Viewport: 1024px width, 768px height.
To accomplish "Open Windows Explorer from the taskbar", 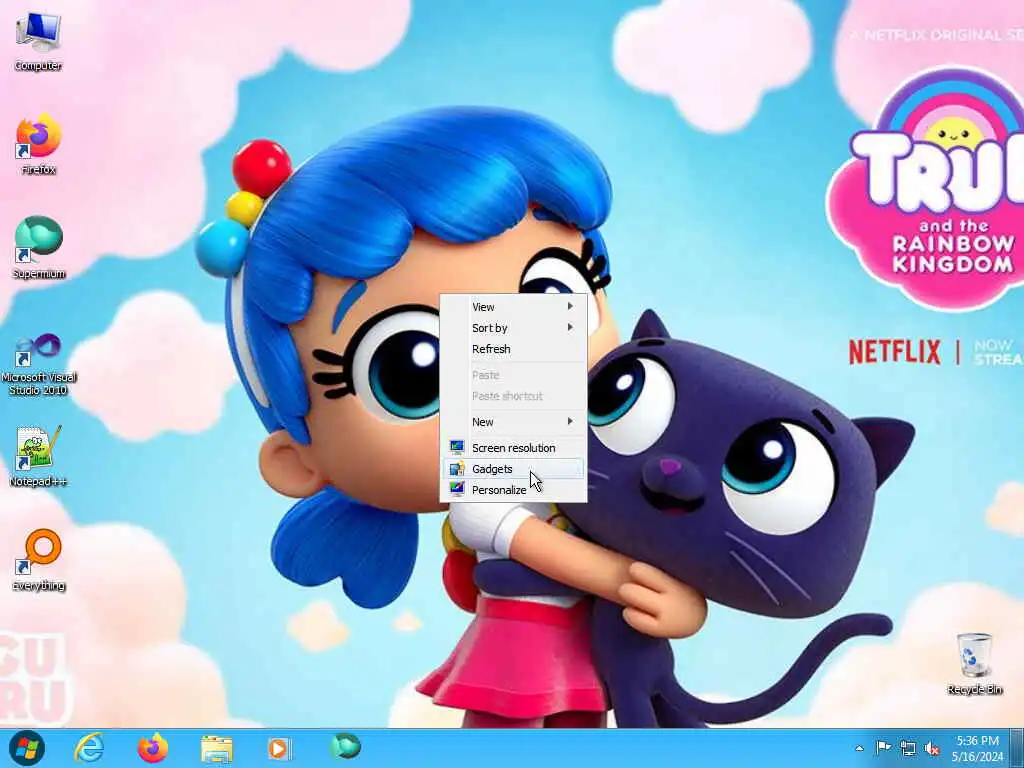I will coord(216,748).
